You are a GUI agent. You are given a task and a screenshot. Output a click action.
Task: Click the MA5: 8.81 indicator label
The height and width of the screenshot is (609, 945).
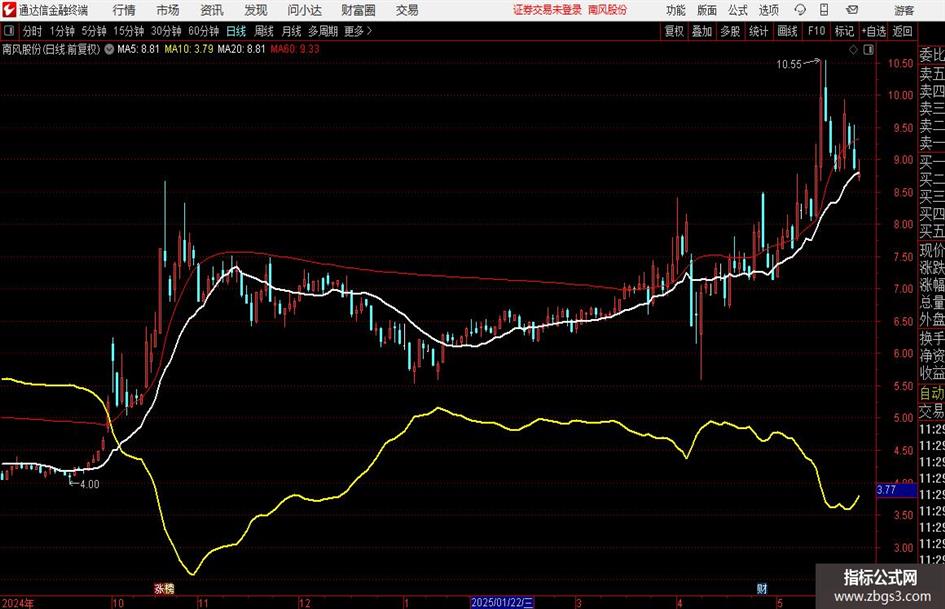(138, 49)
